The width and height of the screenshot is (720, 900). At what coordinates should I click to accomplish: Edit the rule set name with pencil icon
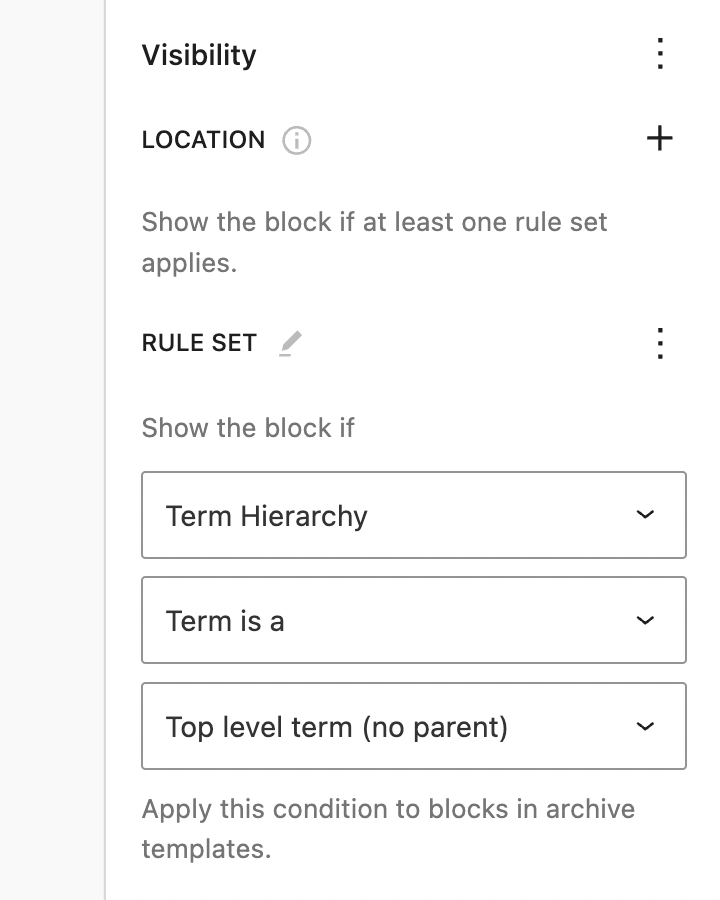click(290, 343)
